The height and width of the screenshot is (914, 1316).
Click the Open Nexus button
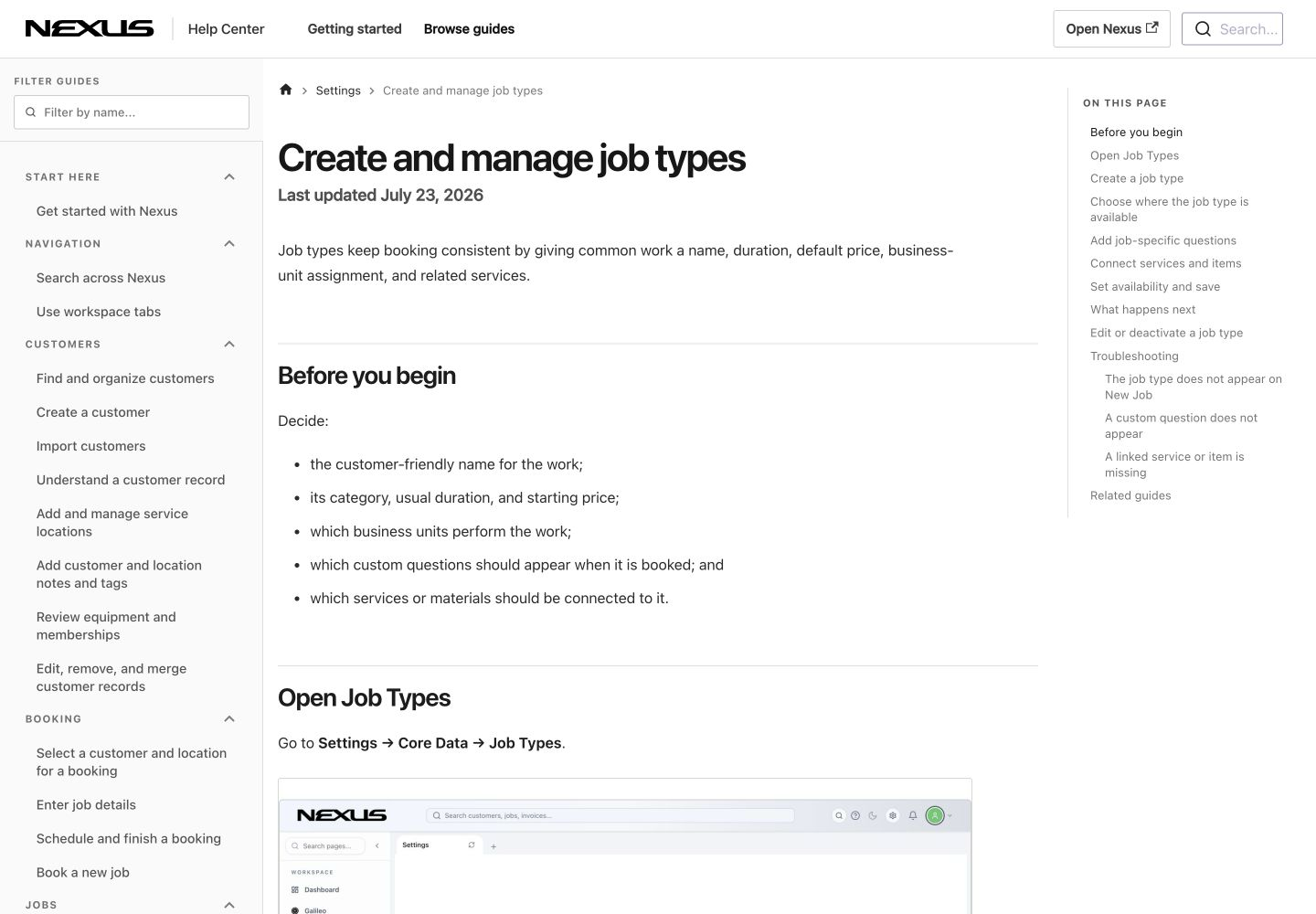pos(1111,29)
